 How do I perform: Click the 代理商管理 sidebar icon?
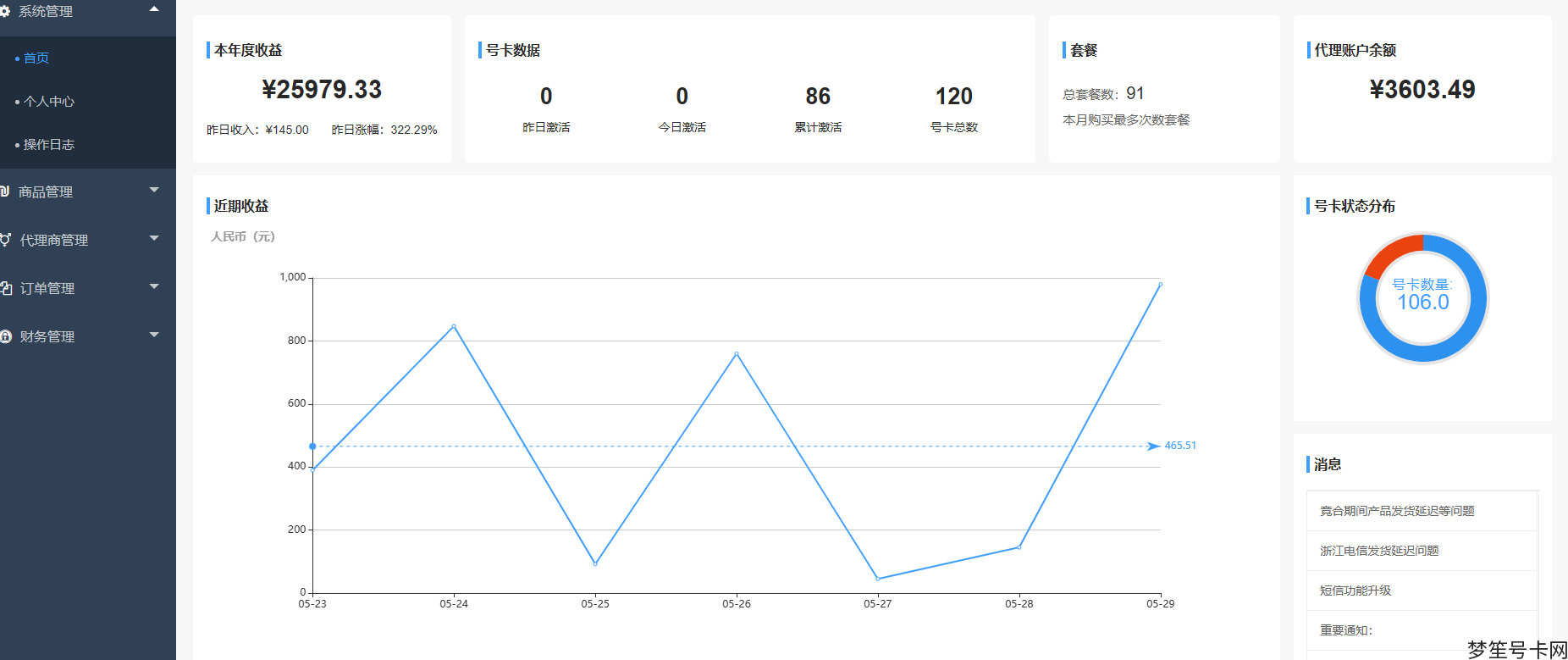point(5,240)
